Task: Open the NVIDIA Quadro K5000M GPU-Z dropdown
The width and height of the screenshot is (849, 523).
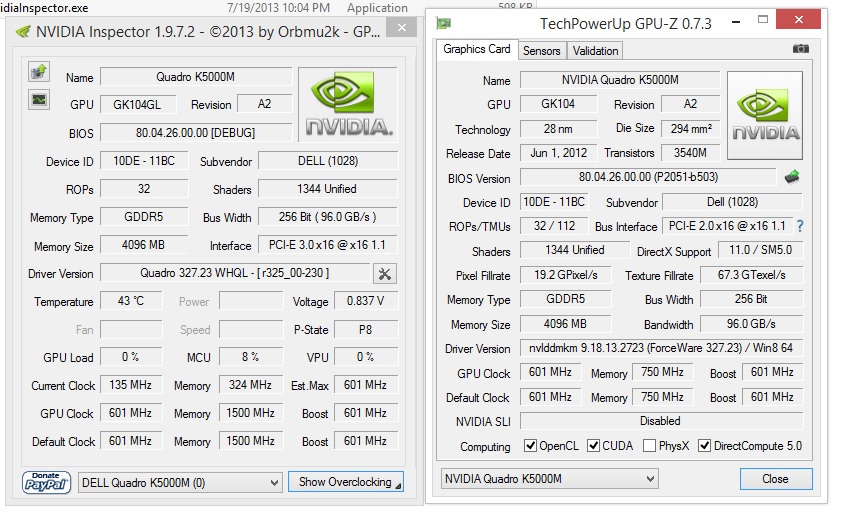Action: click(x=550, y=479)
